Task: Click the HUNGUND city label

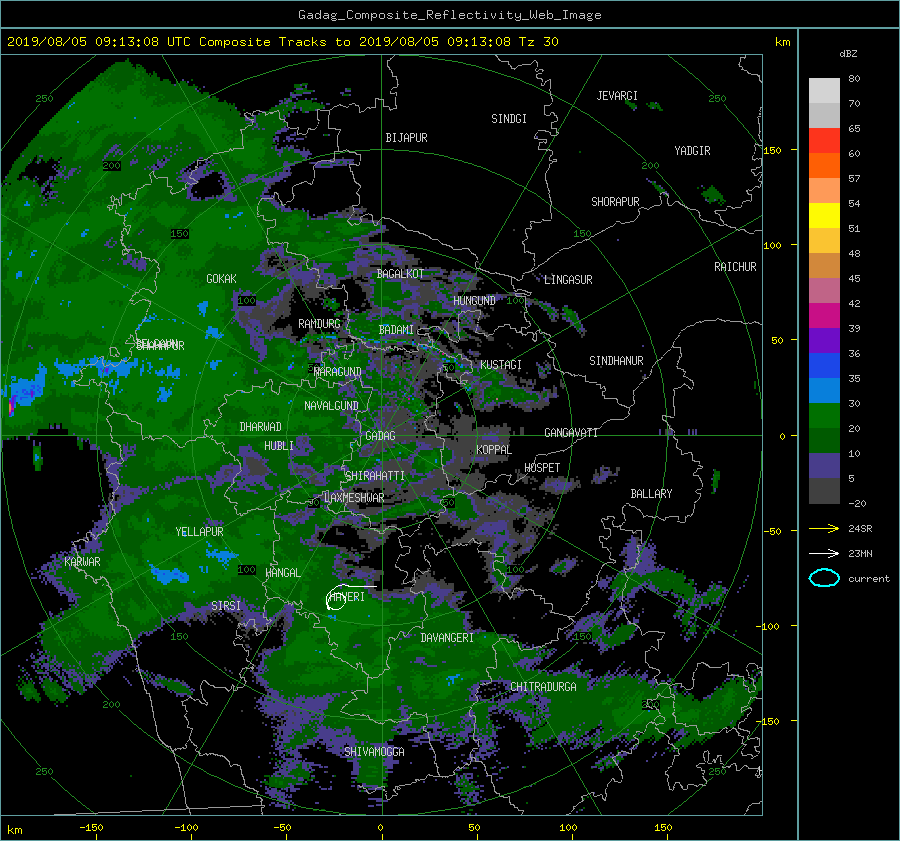Action: click(x=474, y=301)
